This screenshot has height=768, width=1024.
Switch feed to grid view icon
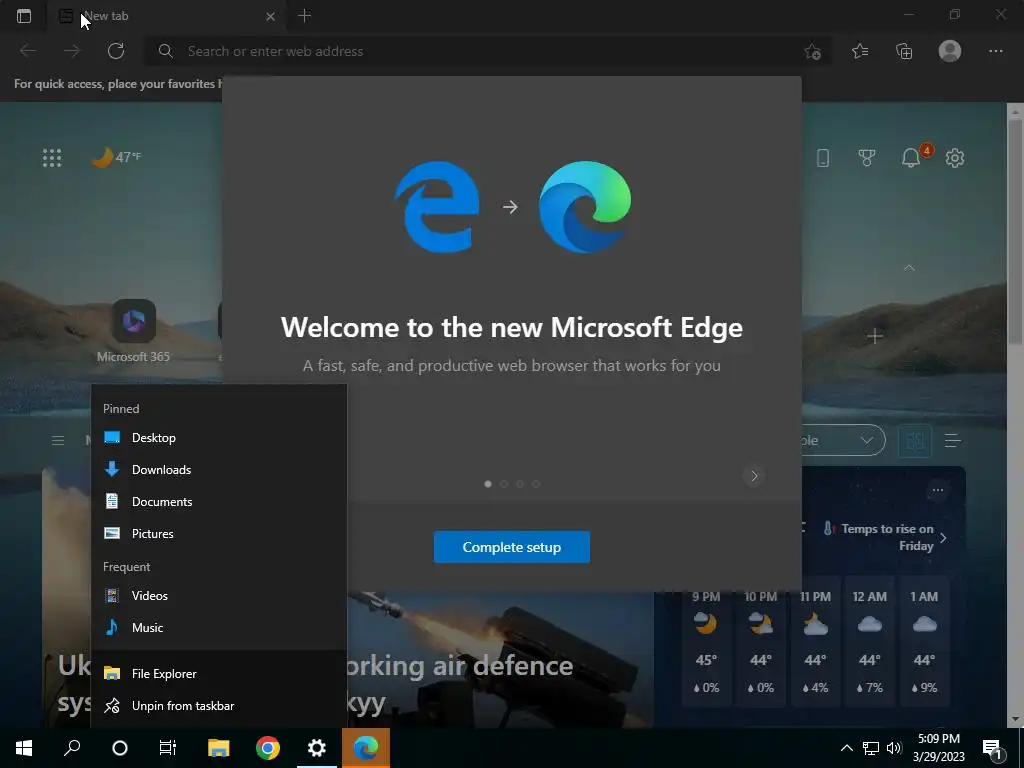click(x=915, y=441)
